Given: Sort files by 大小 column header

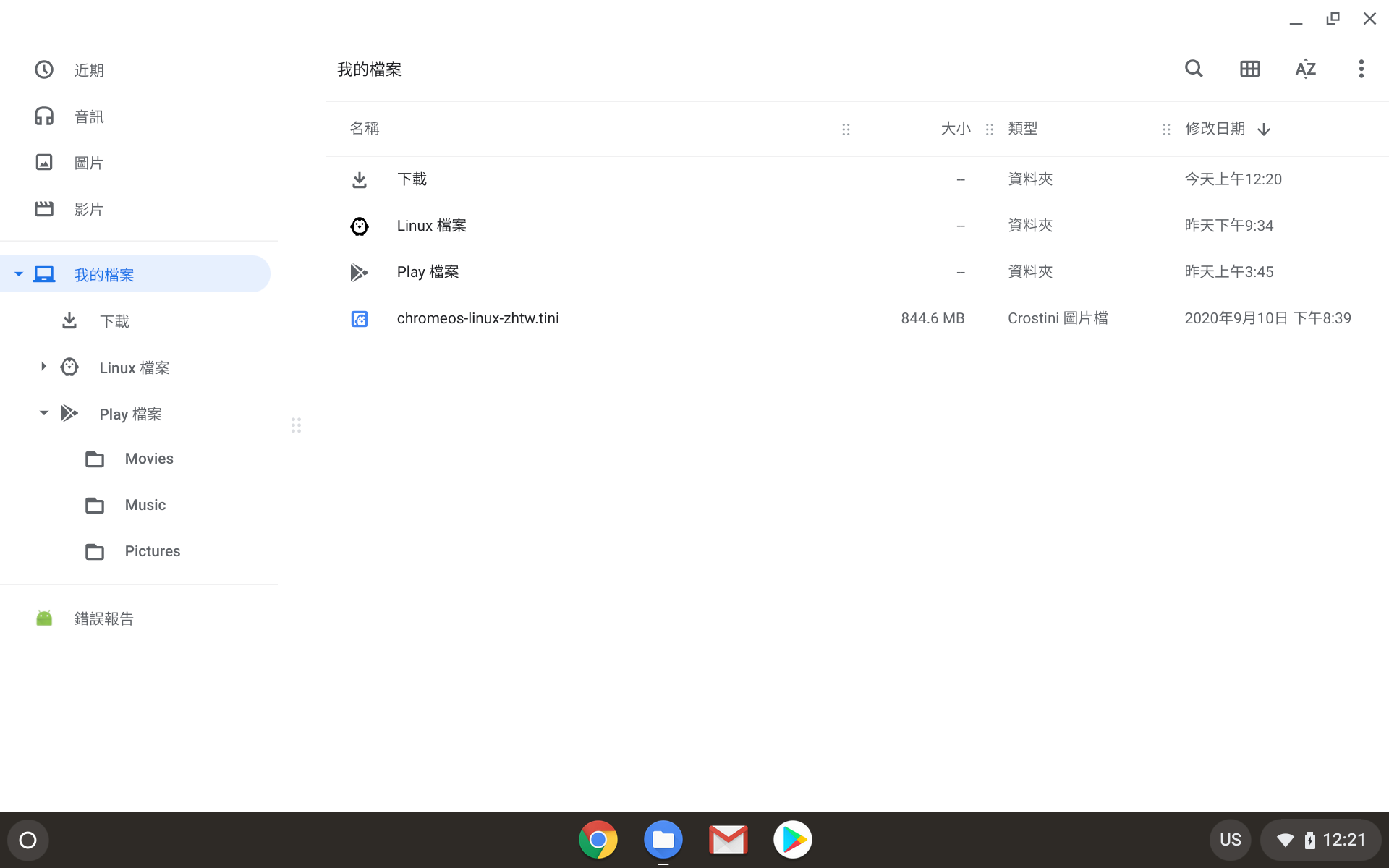Looking at the screenshot, I should click(955, 129).
